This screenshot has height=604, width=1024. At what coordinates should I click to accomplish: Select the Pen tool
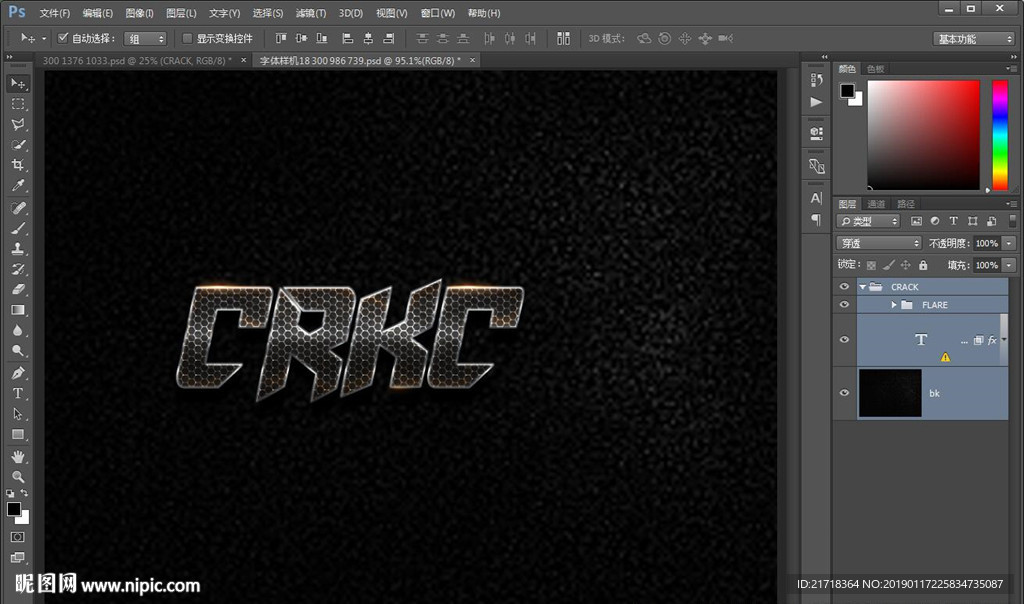(18, 373)
